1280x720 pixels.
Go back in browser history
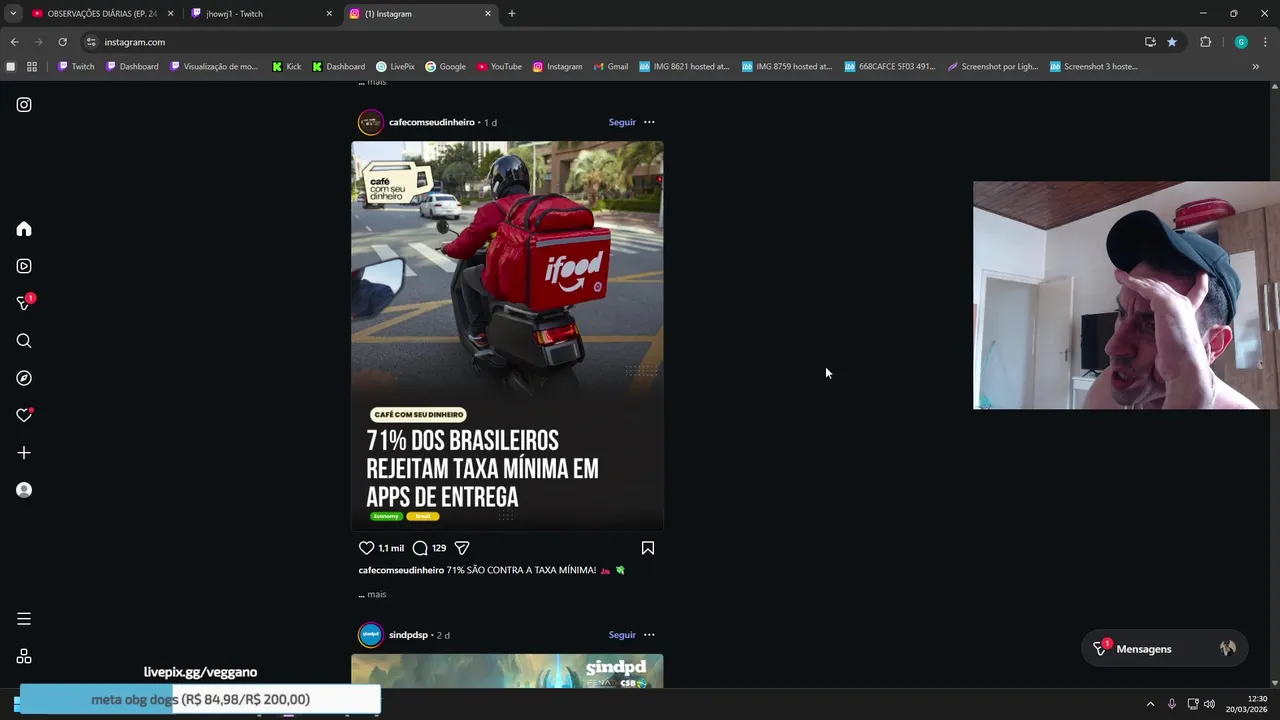tap(14, 42)
